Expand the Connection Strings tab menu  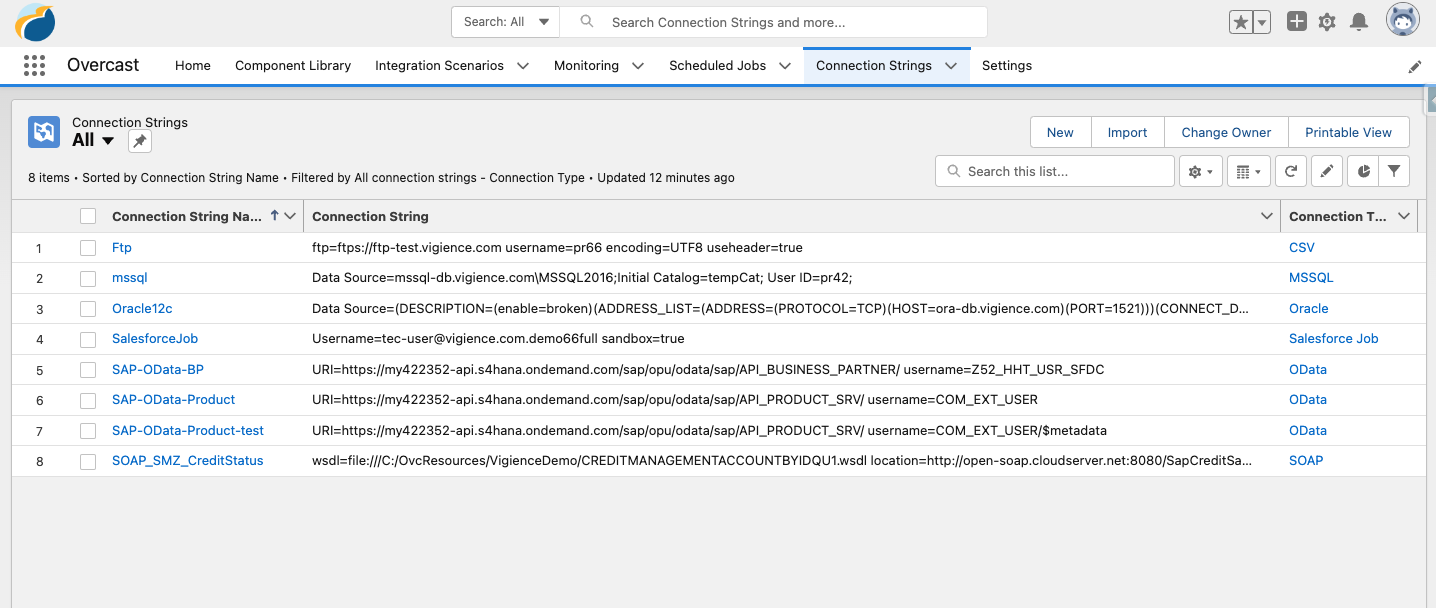(951, 66)
